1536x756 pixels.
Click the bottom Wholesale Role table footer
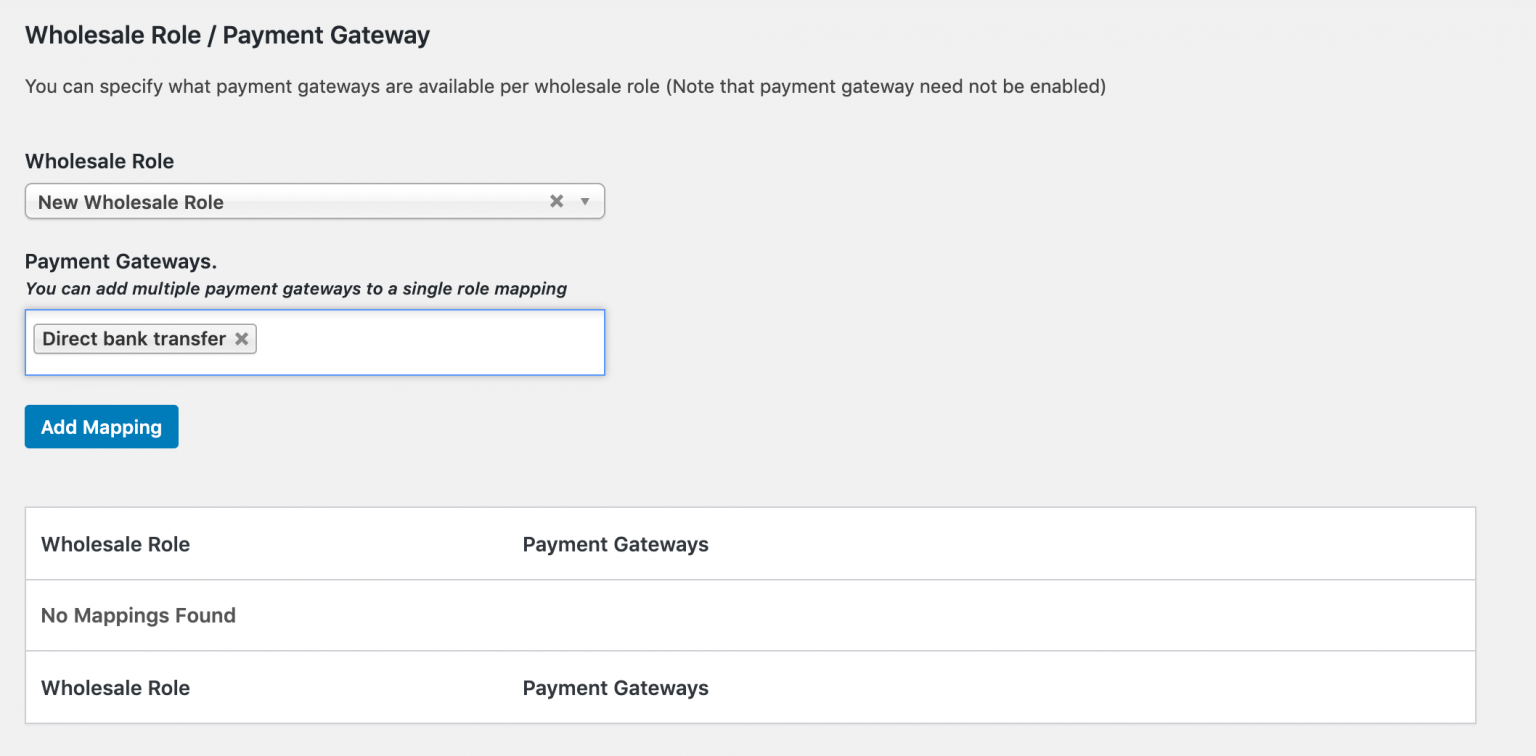(x=115, y=688)
